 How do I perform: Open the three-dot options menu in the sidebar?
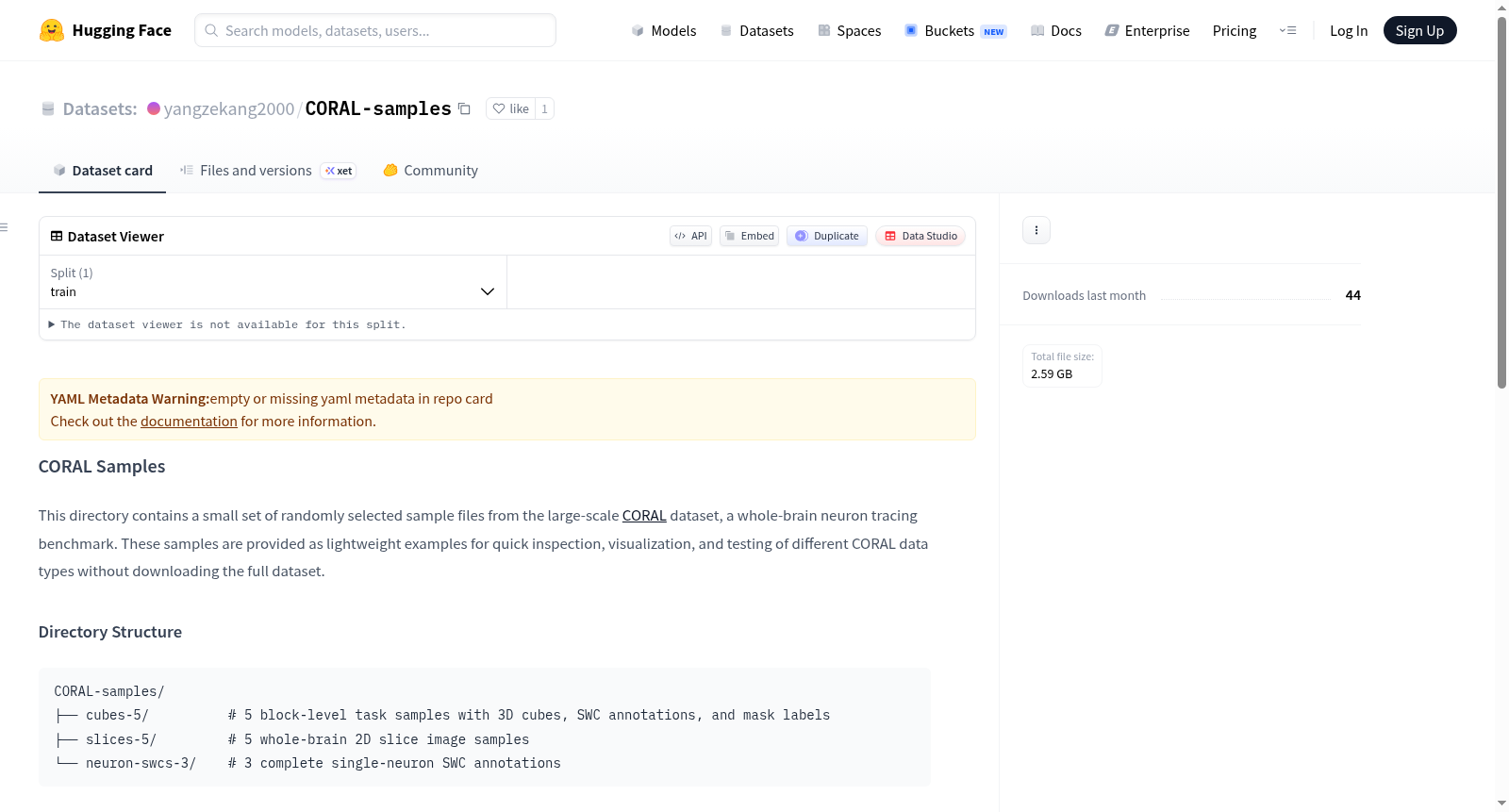pos(1036,230)
